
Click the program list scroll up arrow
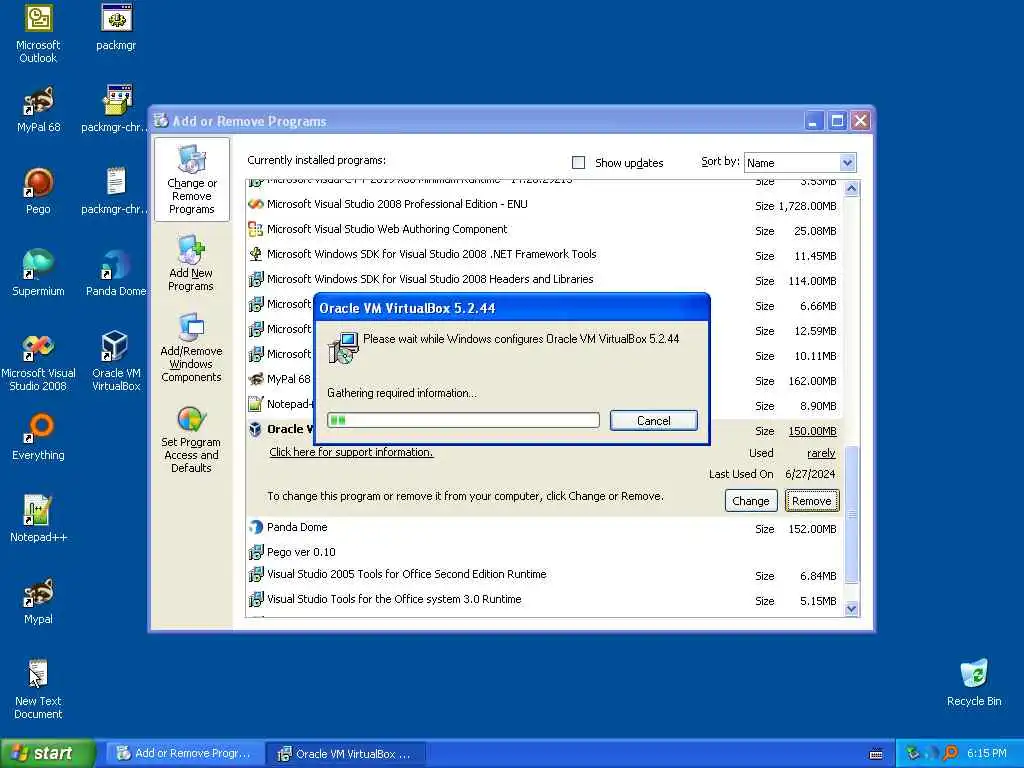851,189
